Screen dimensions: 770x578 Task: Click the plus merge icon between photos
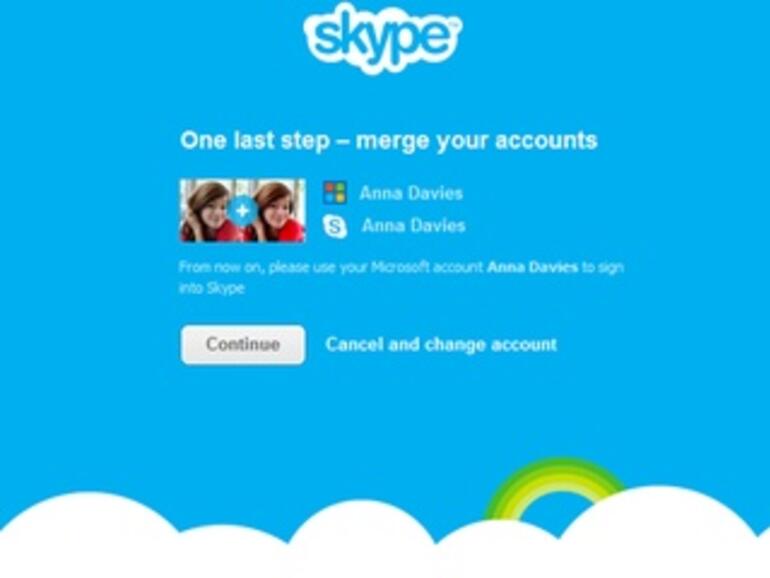tap(243, 211)
